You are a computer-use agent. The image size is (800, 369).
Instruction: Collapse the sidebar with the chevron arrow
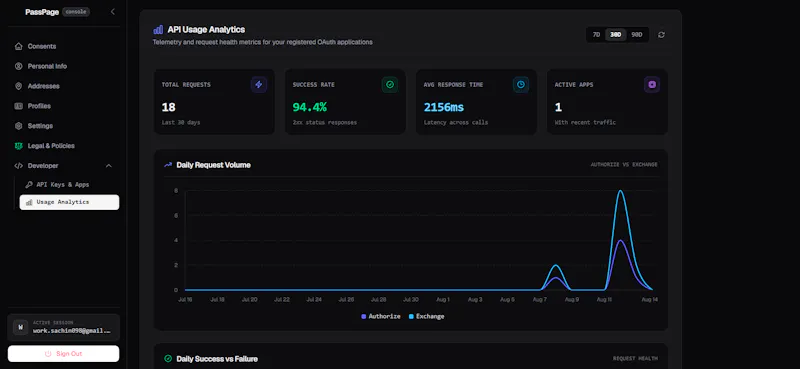pyautogui.click(x=113, y=12)
